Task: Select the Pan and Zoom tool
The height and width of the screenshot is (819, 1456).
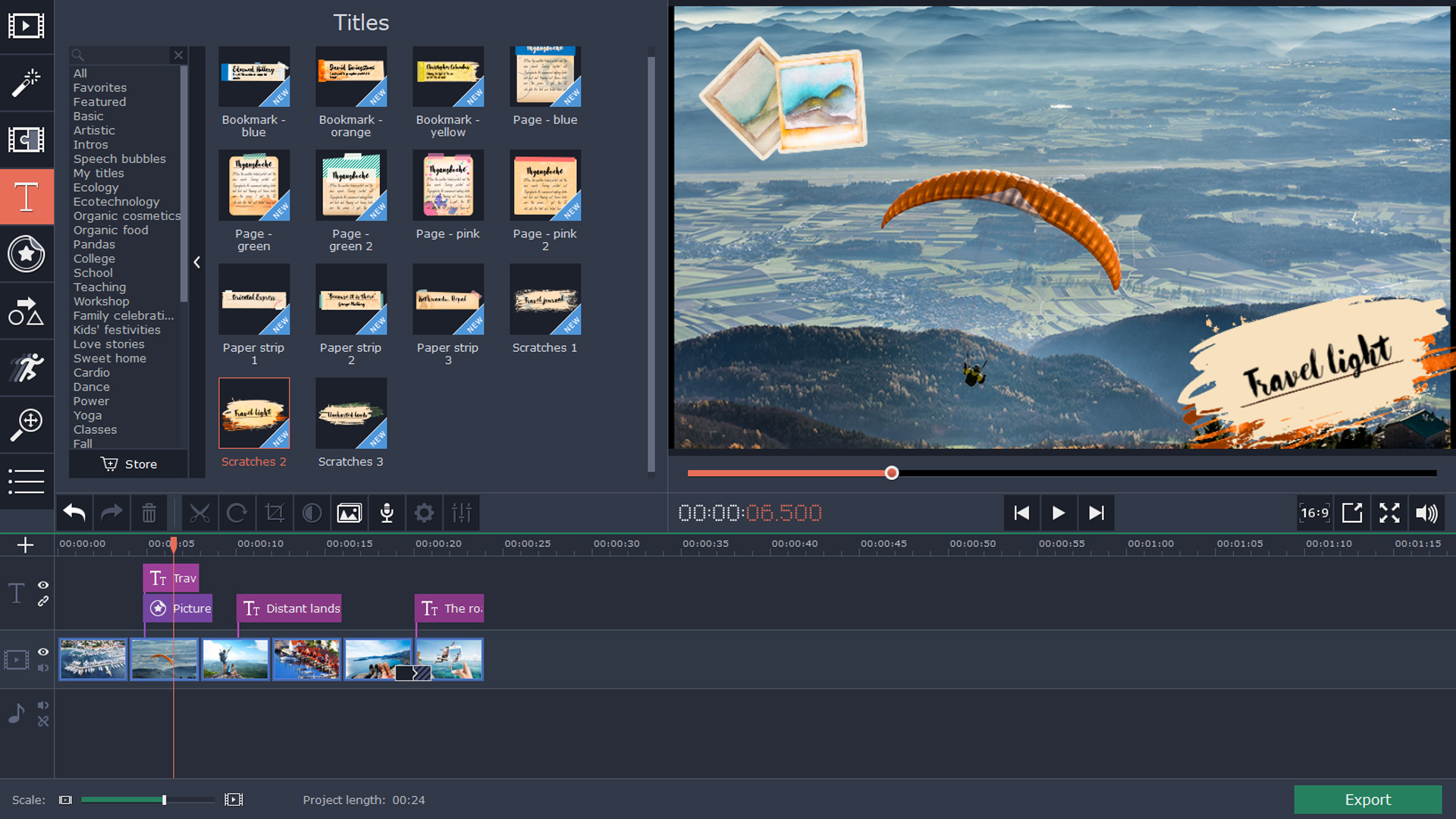Action: tap(27, 425)
